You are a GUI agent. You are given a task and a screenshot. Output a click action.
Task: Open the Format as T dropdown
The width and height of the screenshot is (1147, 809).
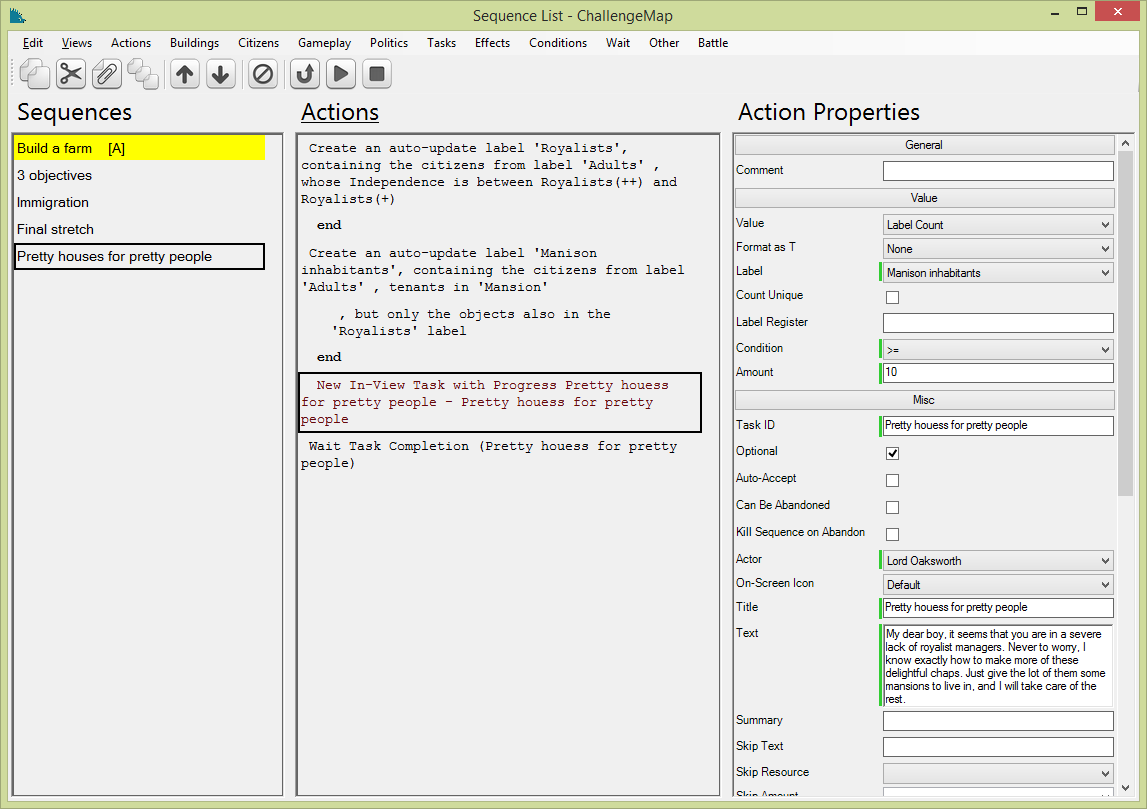coord(998,249)
